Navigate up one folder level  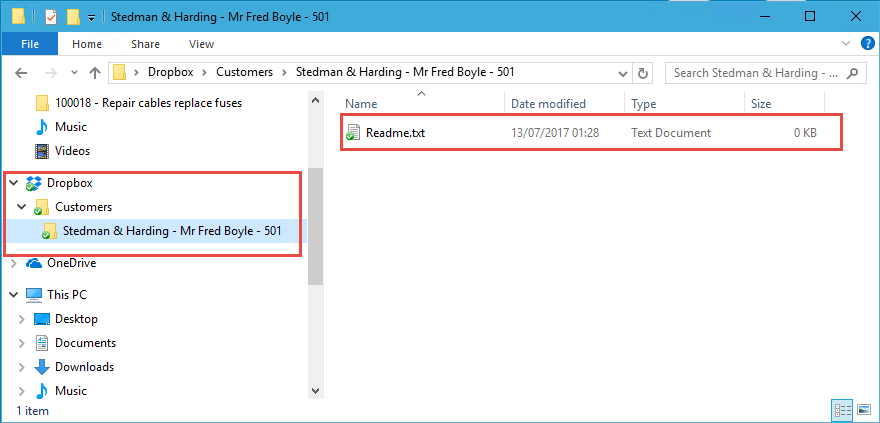point(94,72)
